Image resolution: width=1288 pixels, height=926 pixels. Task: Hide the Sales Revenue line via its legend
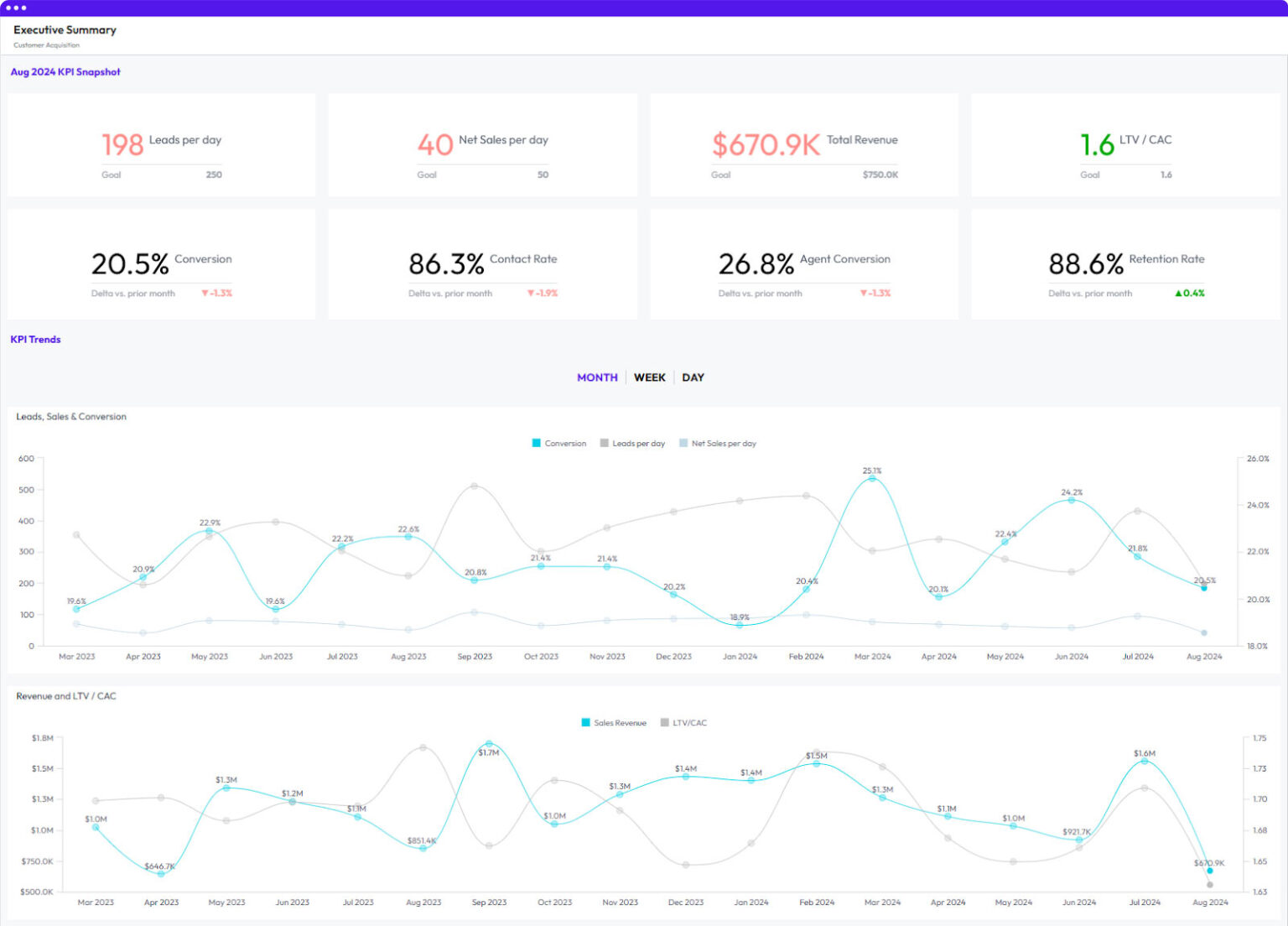[613, 722]
